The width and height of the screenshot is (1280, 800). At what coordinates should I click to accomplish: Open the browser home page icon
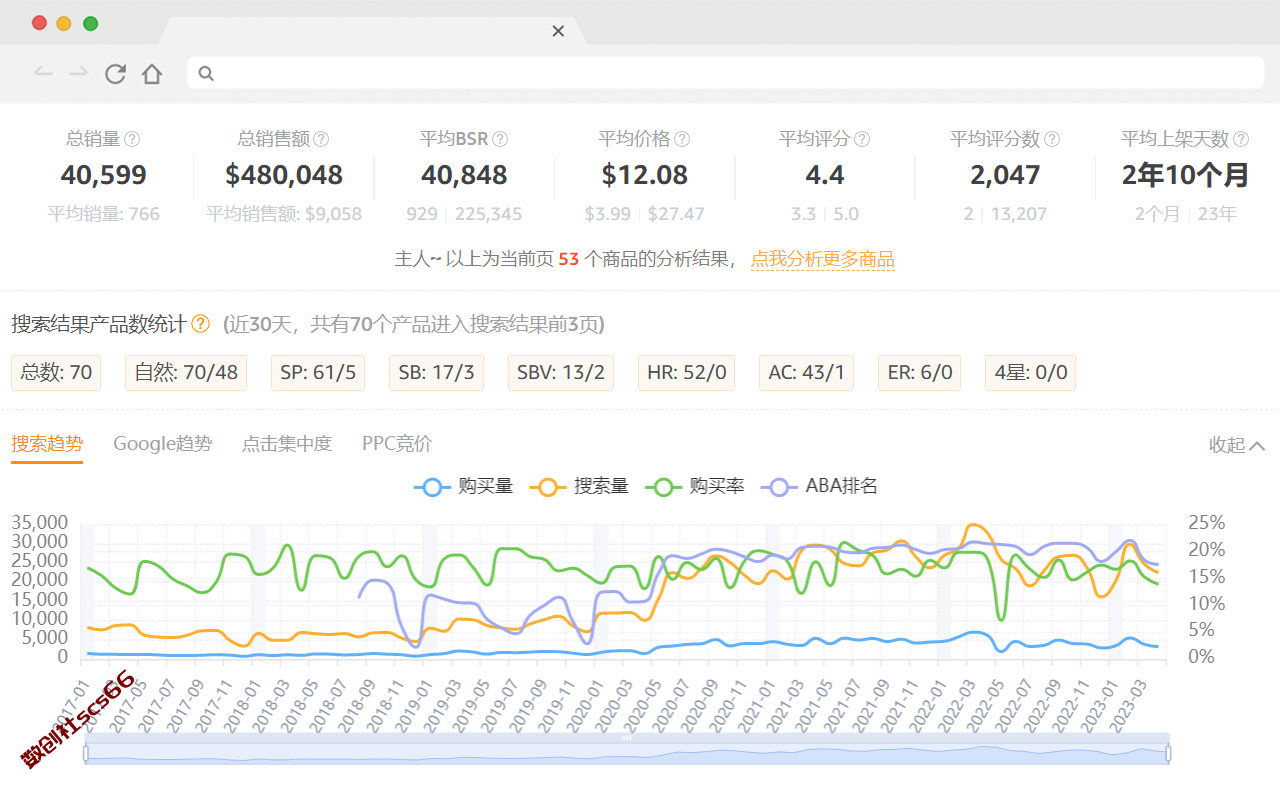coord(151,73)
